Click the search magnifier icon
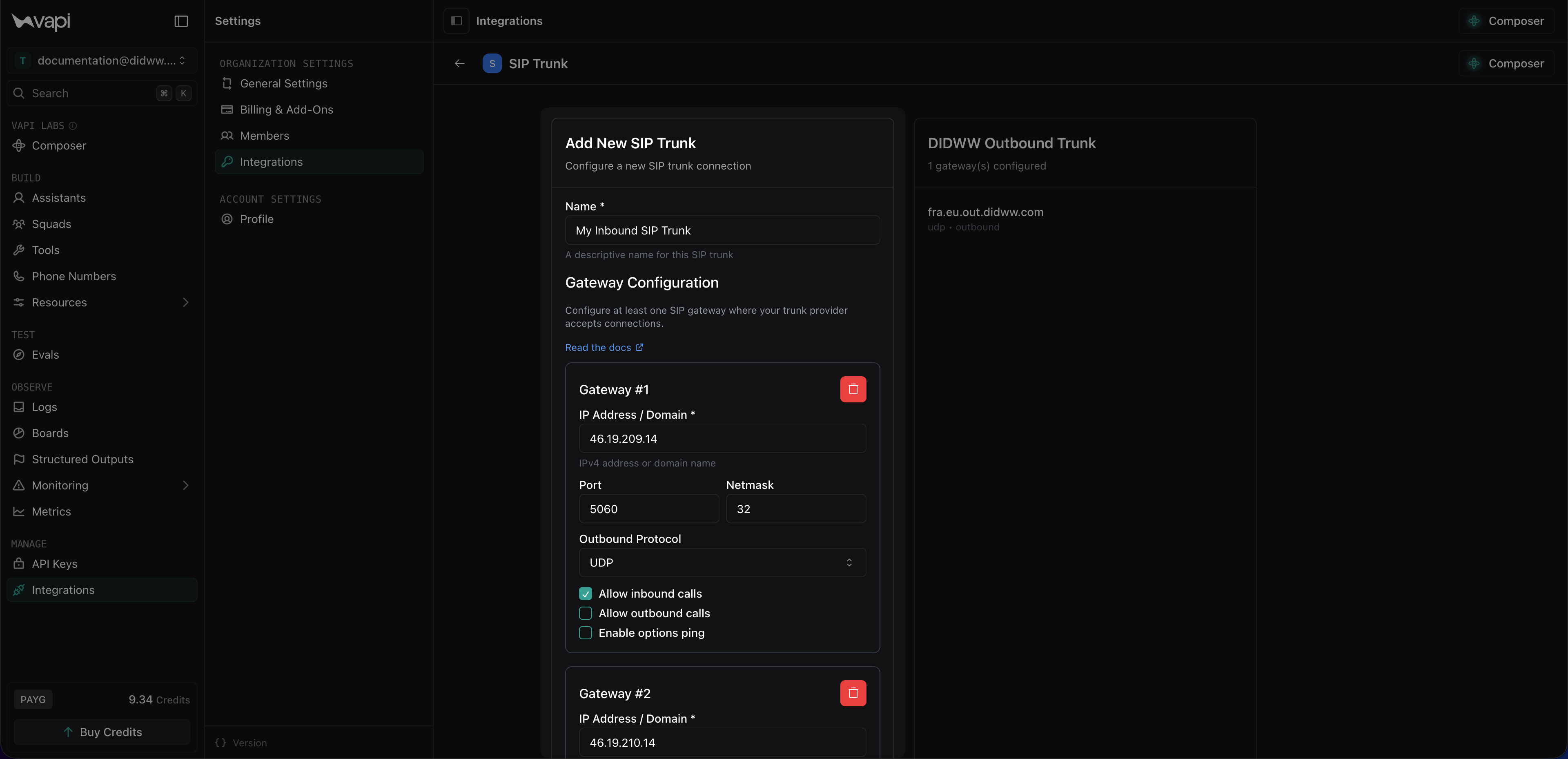This screenshot has width=1568, height=759. pos(19,93)
